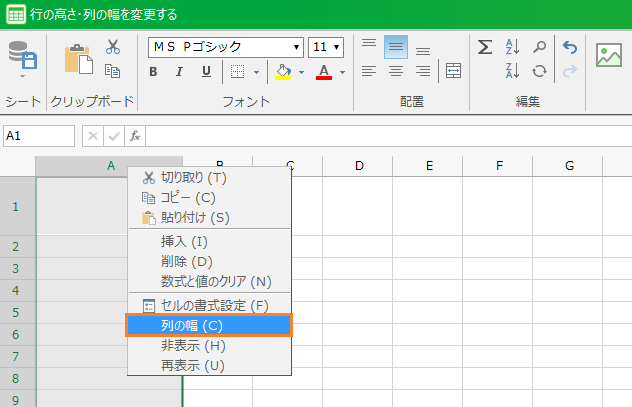Select 挿入 (I) from context menu

[209, 242]
